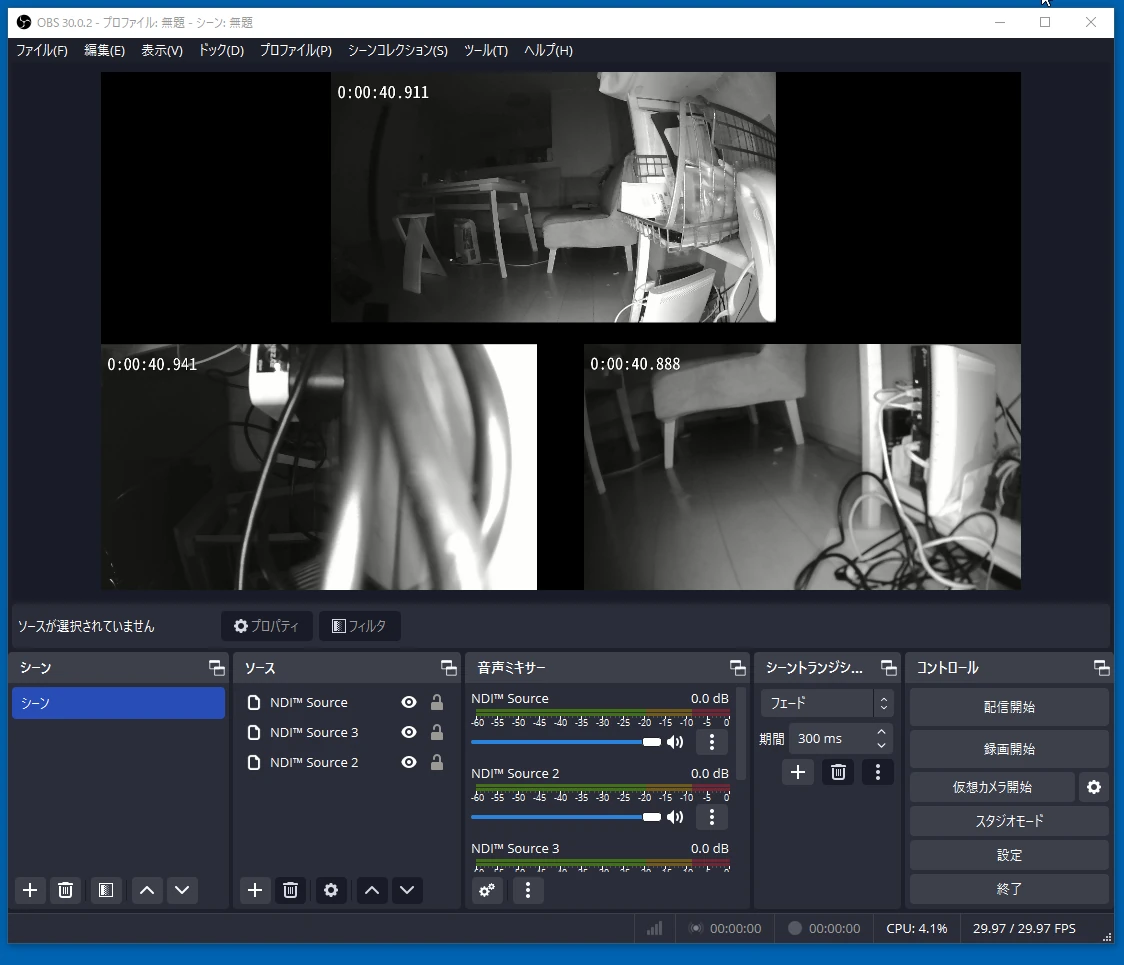Viewport: 1124px width, 965px height.
Task: Open the フェード transition dropdown
Action: (826, 704)
